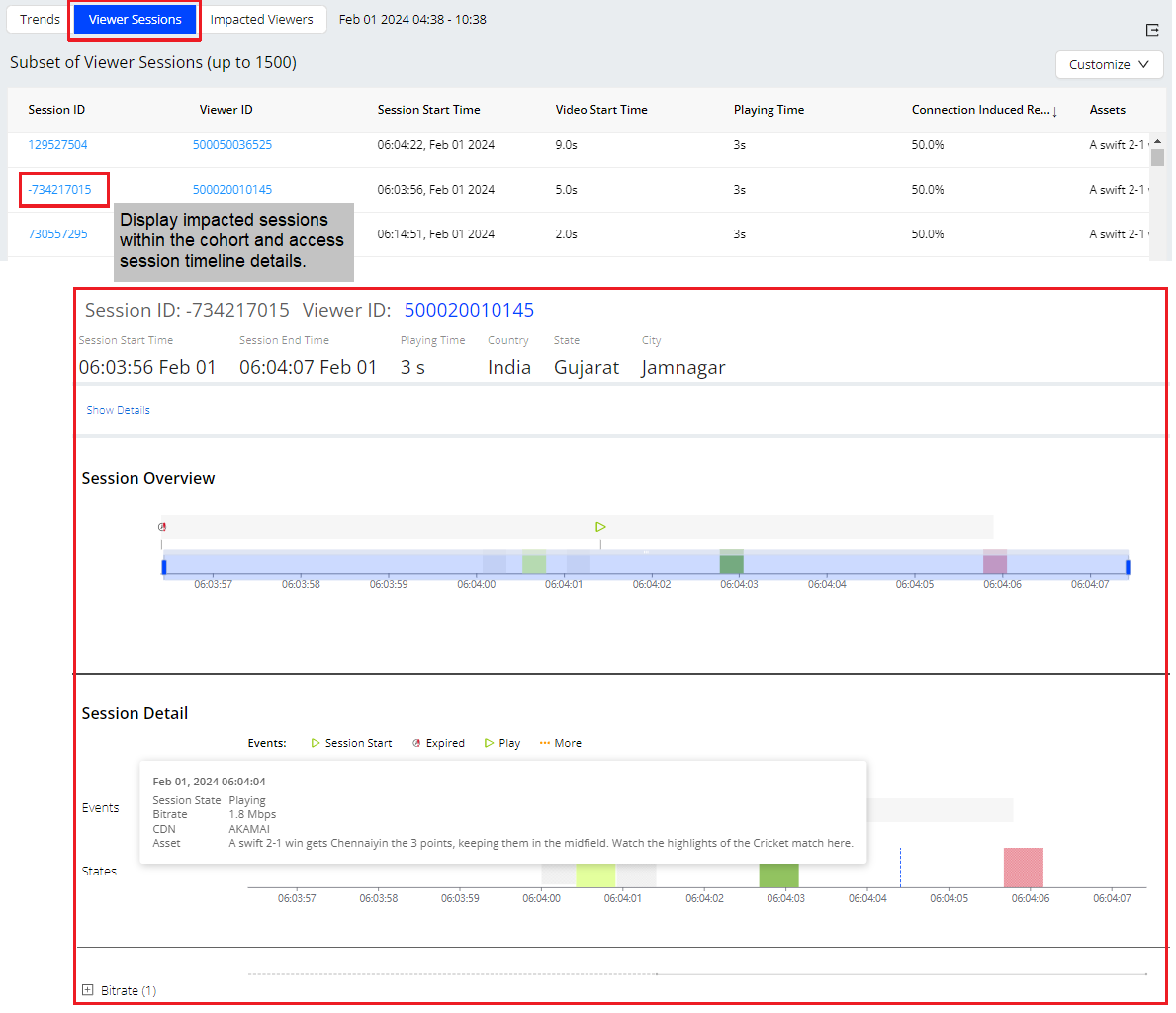Screen dimensions: 1176x1013
Task: Expand session info with Show Details
Action: pos(118,410)
